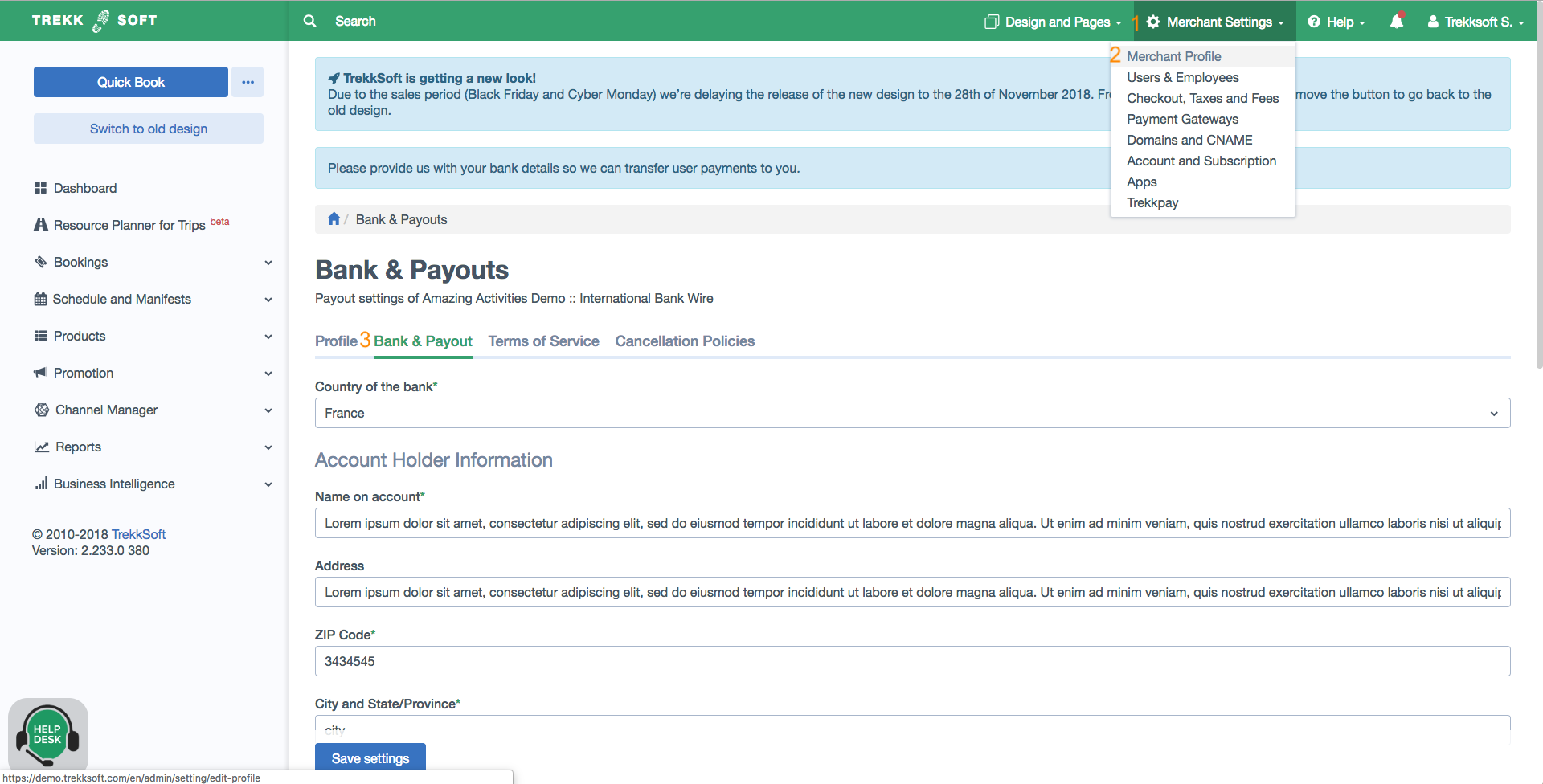This screenshot has width=1543, height=784.
Task: Open Dashboard in the sidebar
Action: point(85,188)
